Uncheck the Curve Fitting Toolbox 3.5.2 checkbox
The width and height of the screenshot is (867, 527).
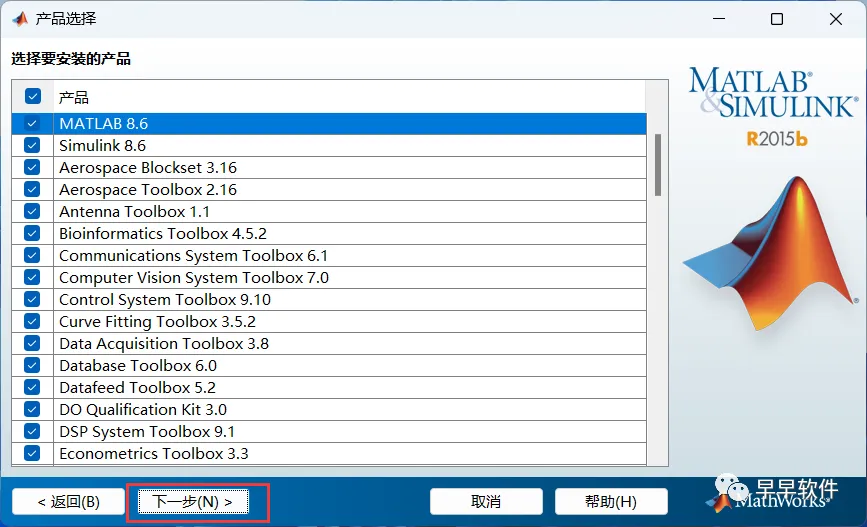[x=32, y=321]
